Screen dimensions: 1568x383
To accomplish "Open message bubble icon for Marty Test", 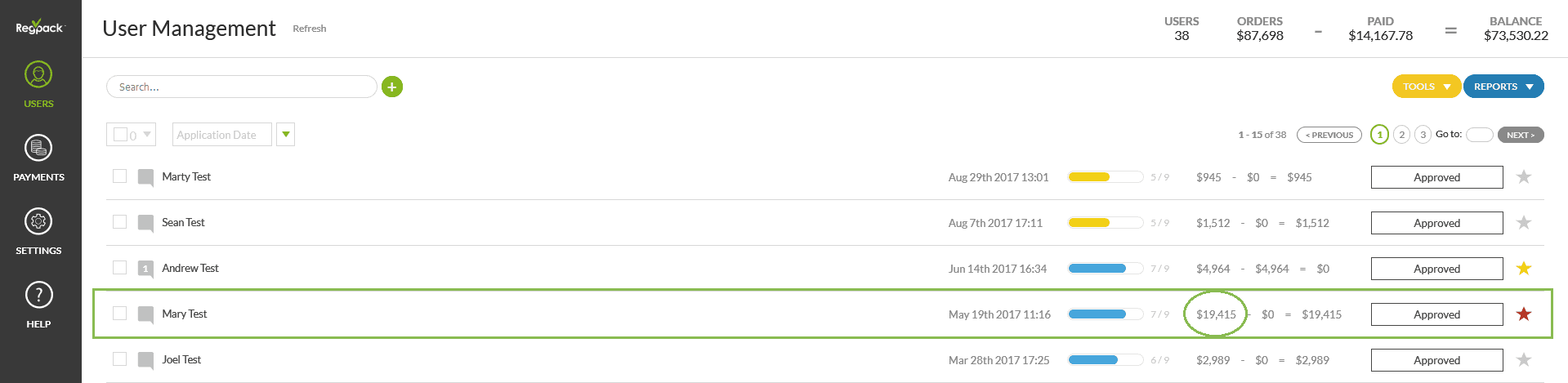I will [x=145, y=177].
